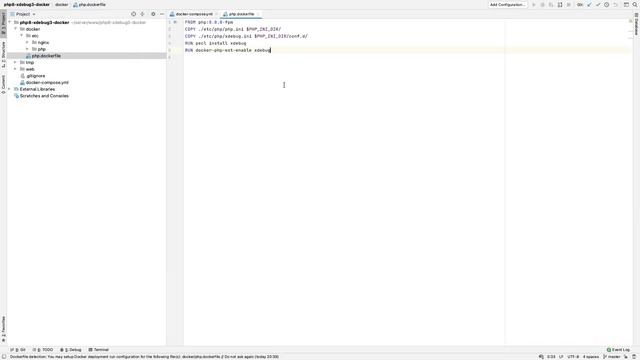This screenshot has height=360, width=640.
Task: Click the run gutter icon on line 1
Action: pos(176,22)
